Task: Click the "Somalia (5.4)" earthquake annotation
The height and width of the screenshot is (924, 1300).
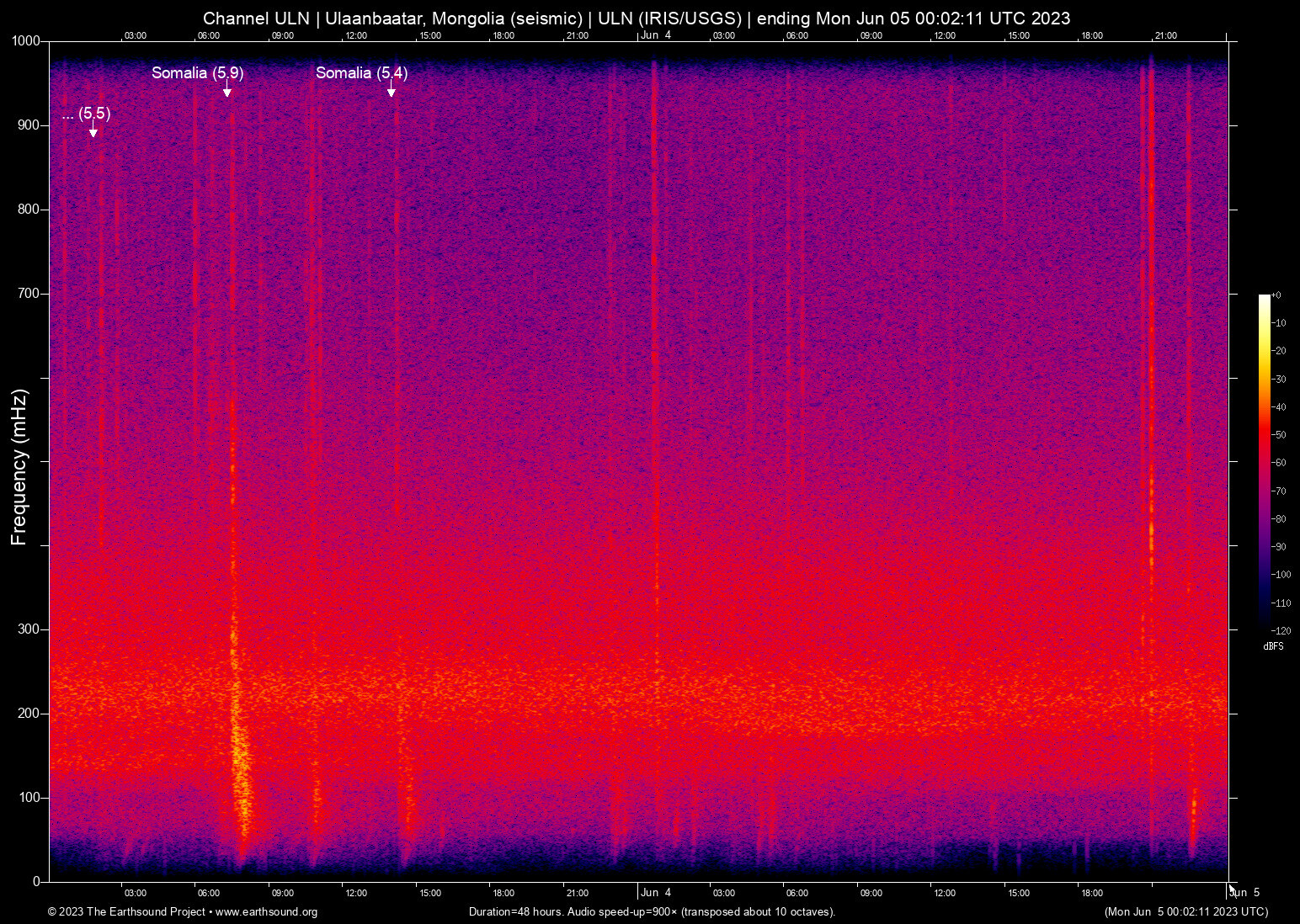Action: coord(362,73)
